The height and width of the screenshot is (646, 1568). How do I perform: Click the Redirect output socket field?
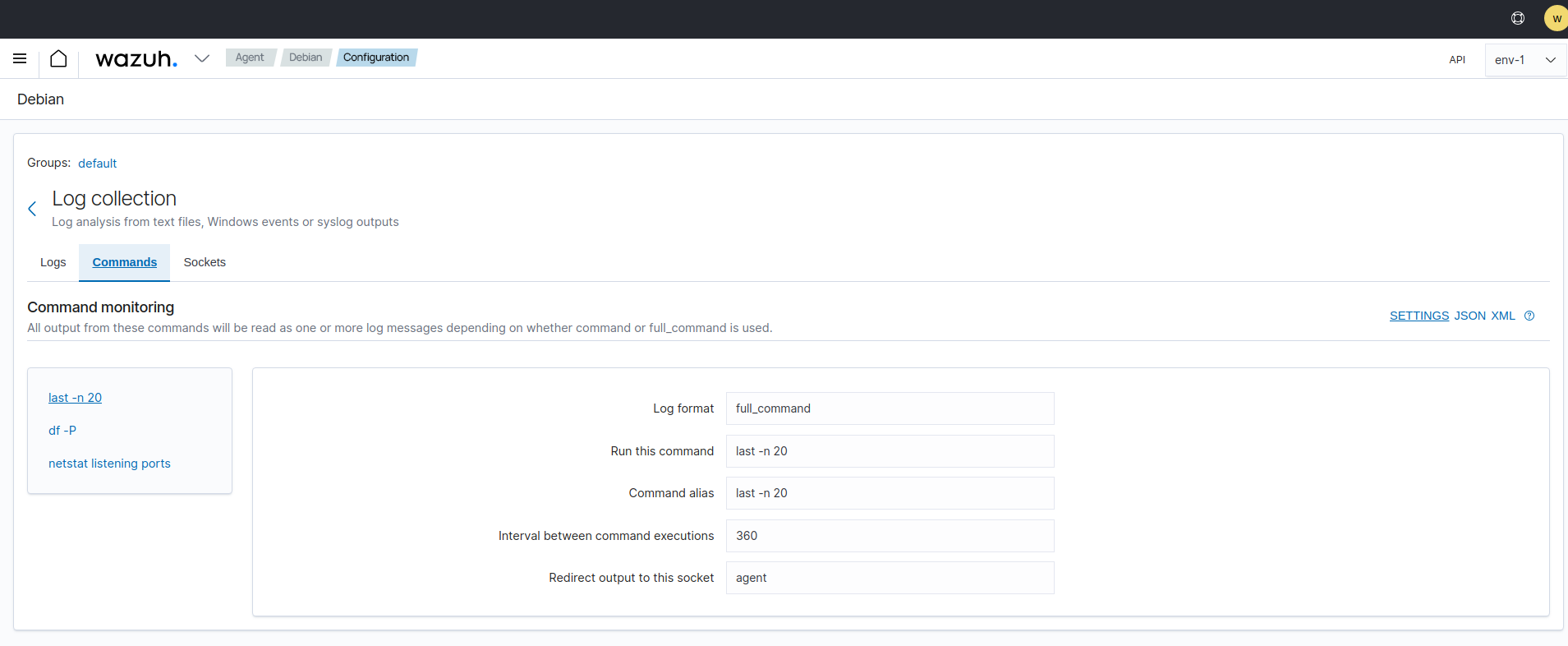890,578
